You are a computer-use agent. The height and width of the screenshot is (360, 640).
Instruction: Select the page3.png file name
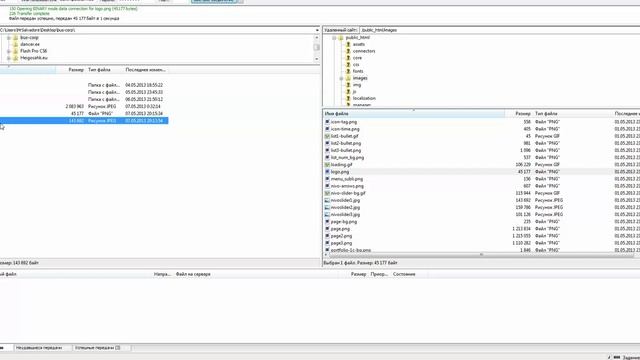(x=341, y=243)
